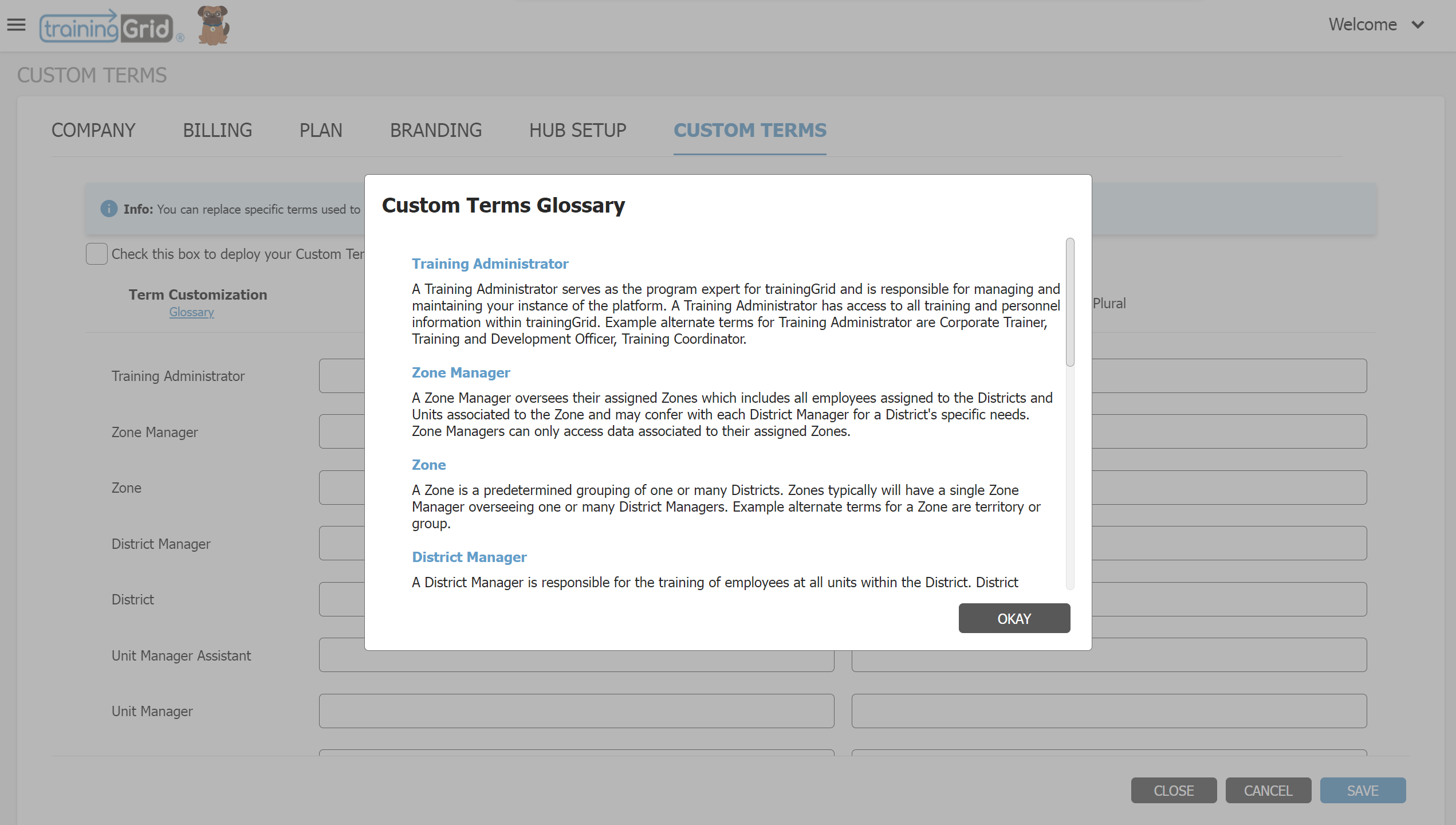
Task: Click the blue Info icon
Action: click(x=109, y=209)
